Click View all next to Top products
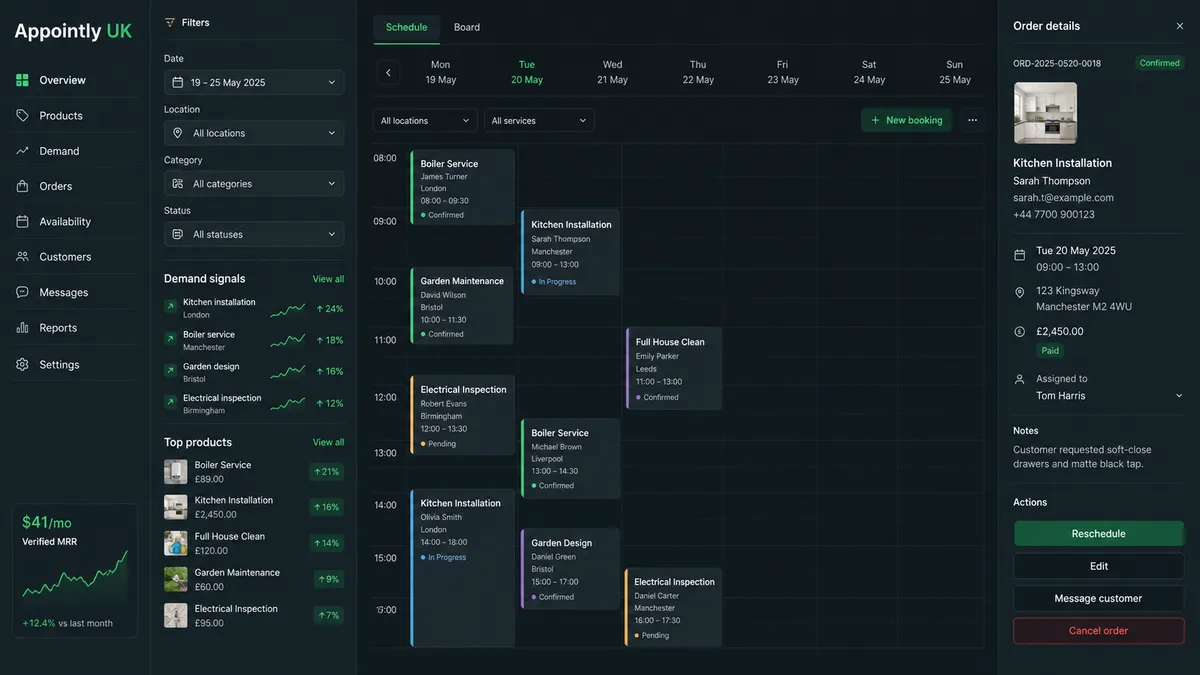 point(328,442)
